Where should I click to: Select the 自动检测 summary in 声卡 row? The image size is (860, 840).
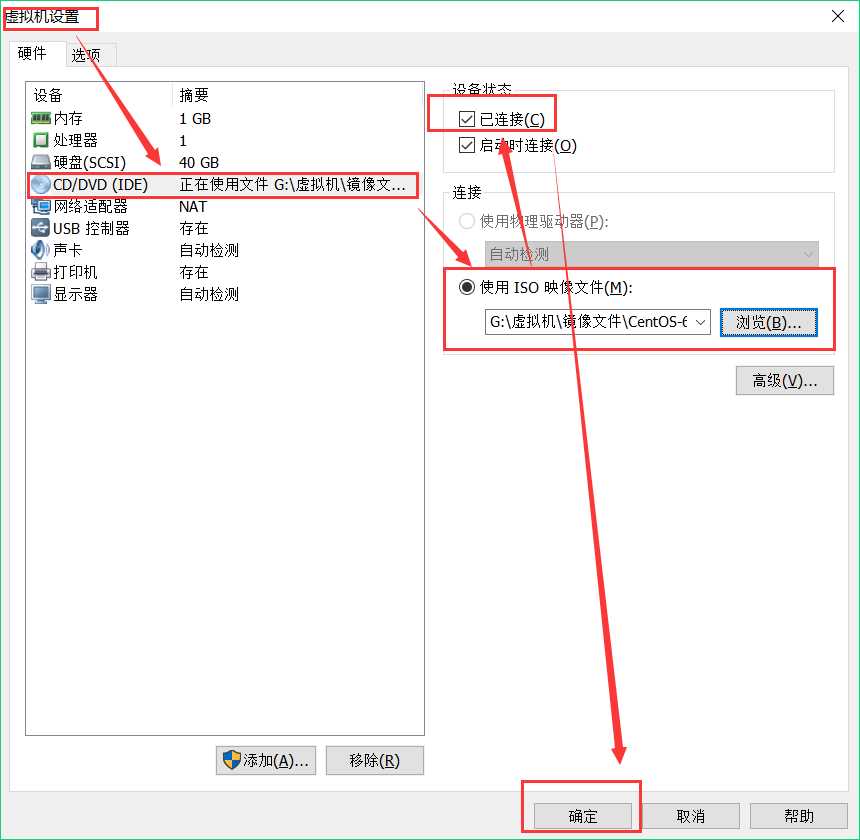pyautogui.click(x=209, y=250)
